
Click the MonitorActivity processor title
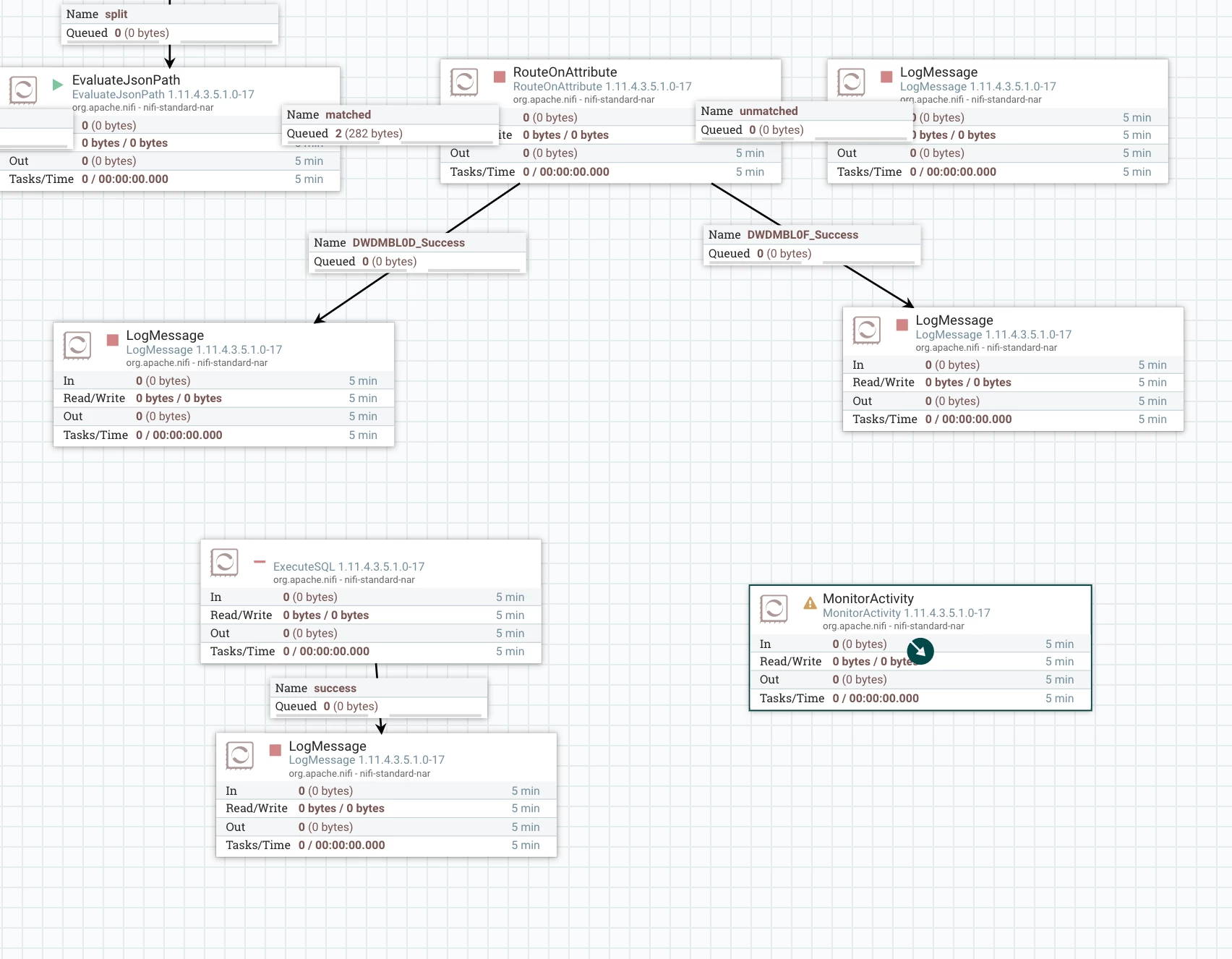pos(868,599)
